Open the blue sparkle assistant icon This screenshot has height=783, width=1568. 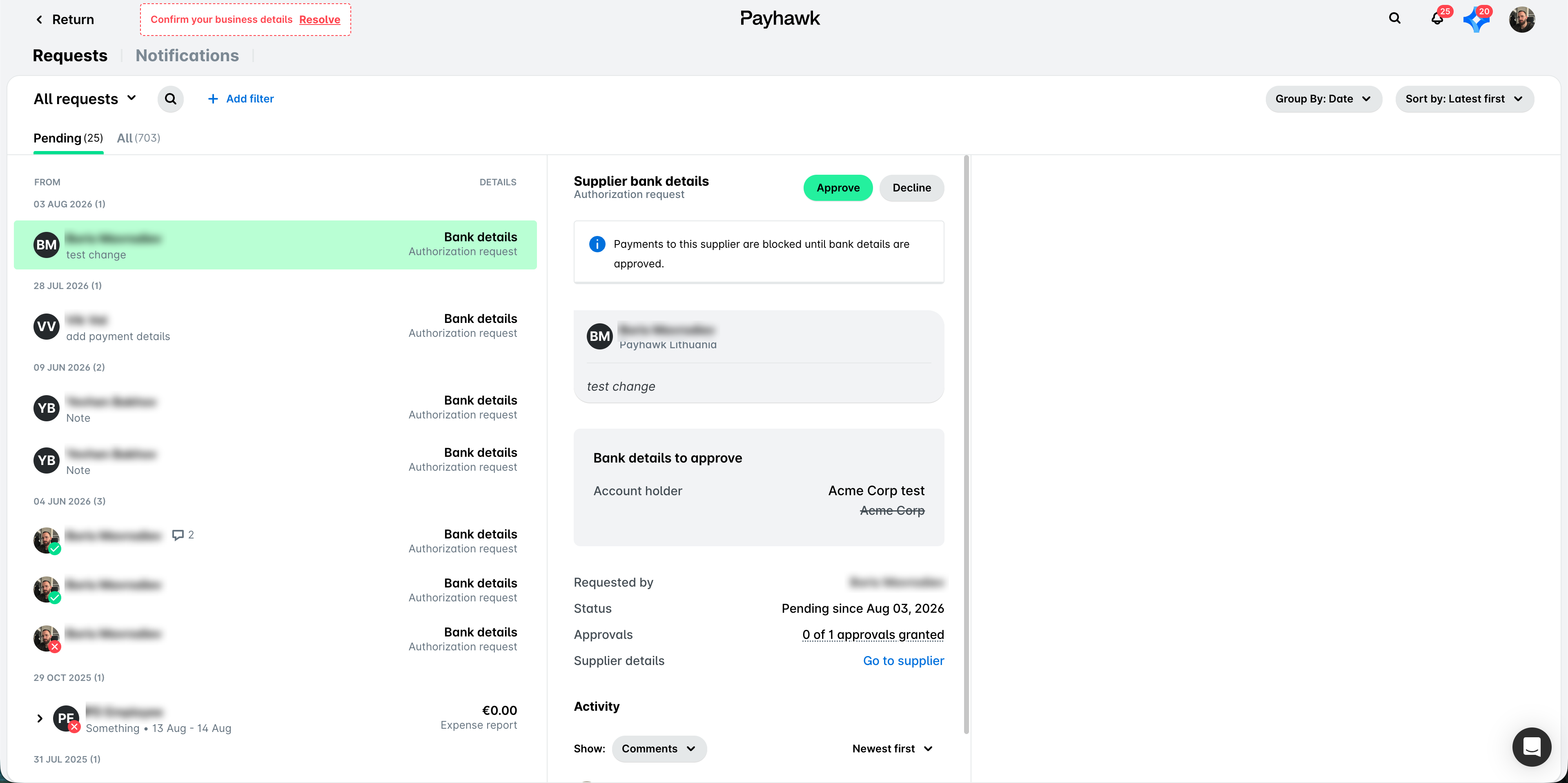tap(1476, 20)
